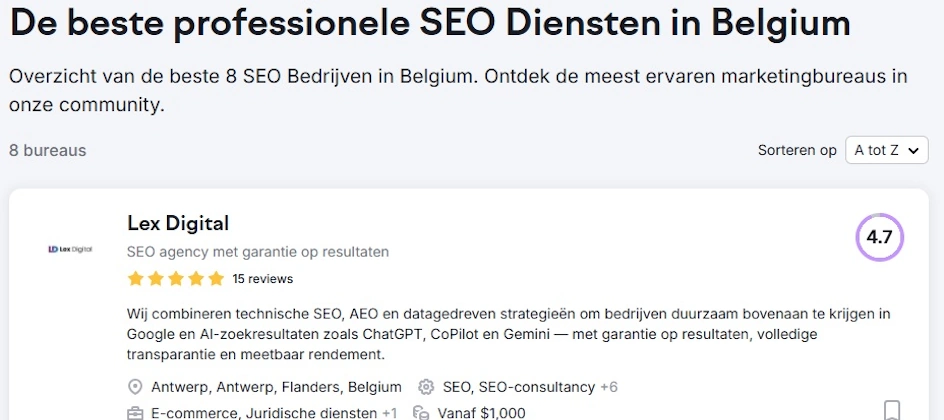944x420 pixels.
Task: Click the five-star rating icons
Action: pos(175,278)
